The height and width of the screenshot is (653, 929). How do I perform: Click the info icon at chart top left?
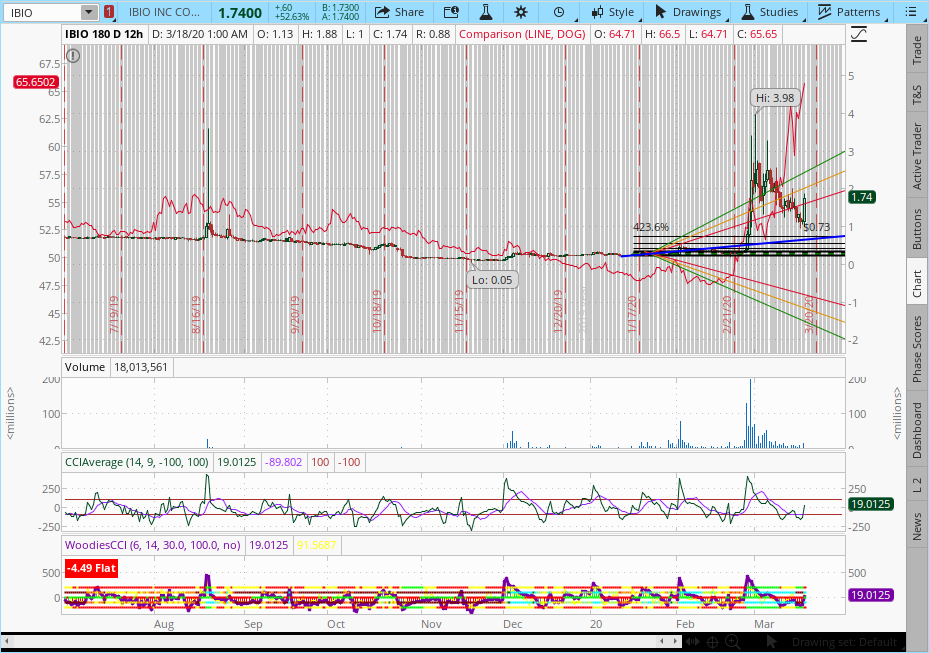73,55
